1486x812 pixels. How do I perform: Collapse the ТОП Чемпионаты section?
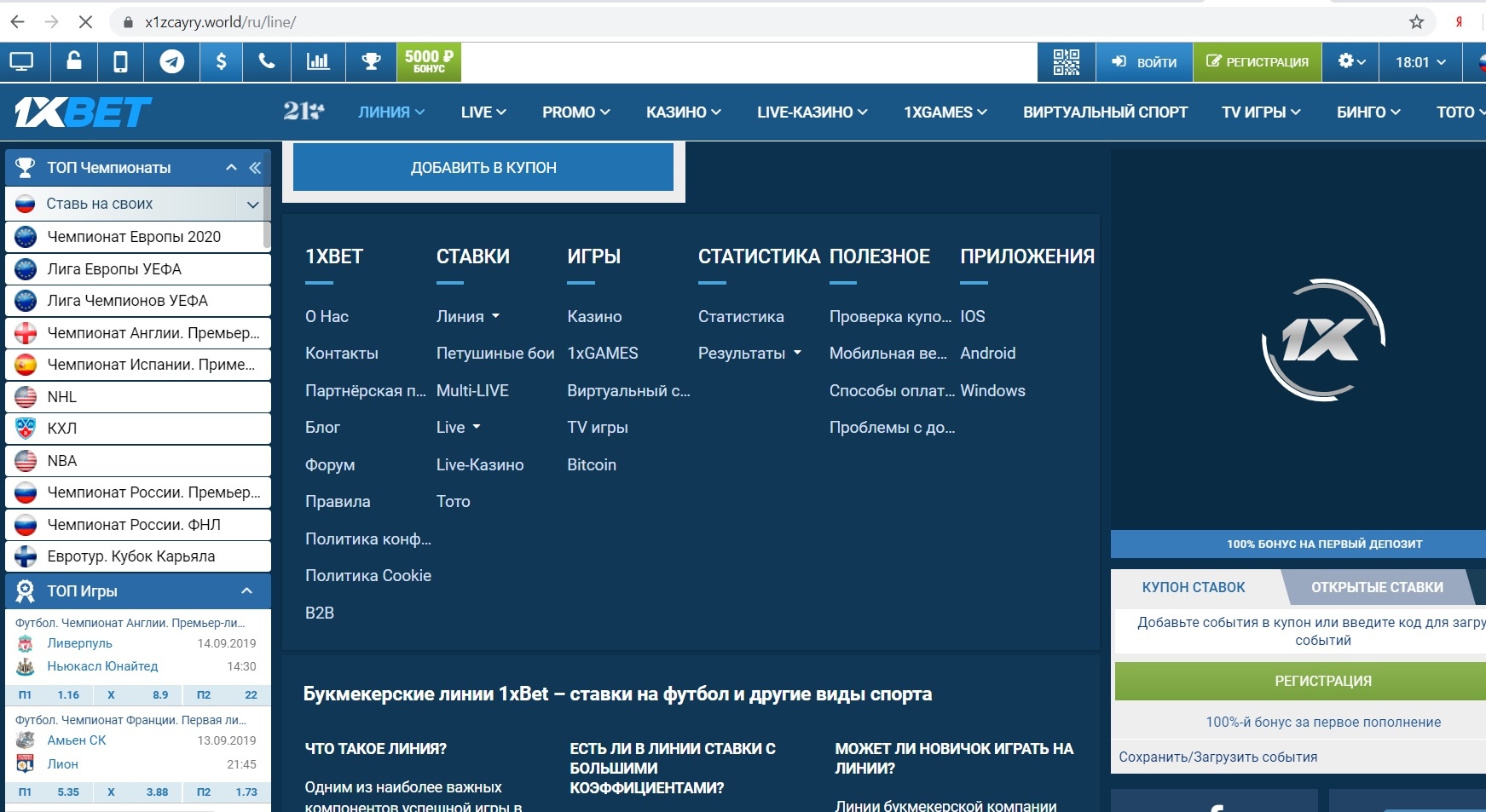click(231, 168)
